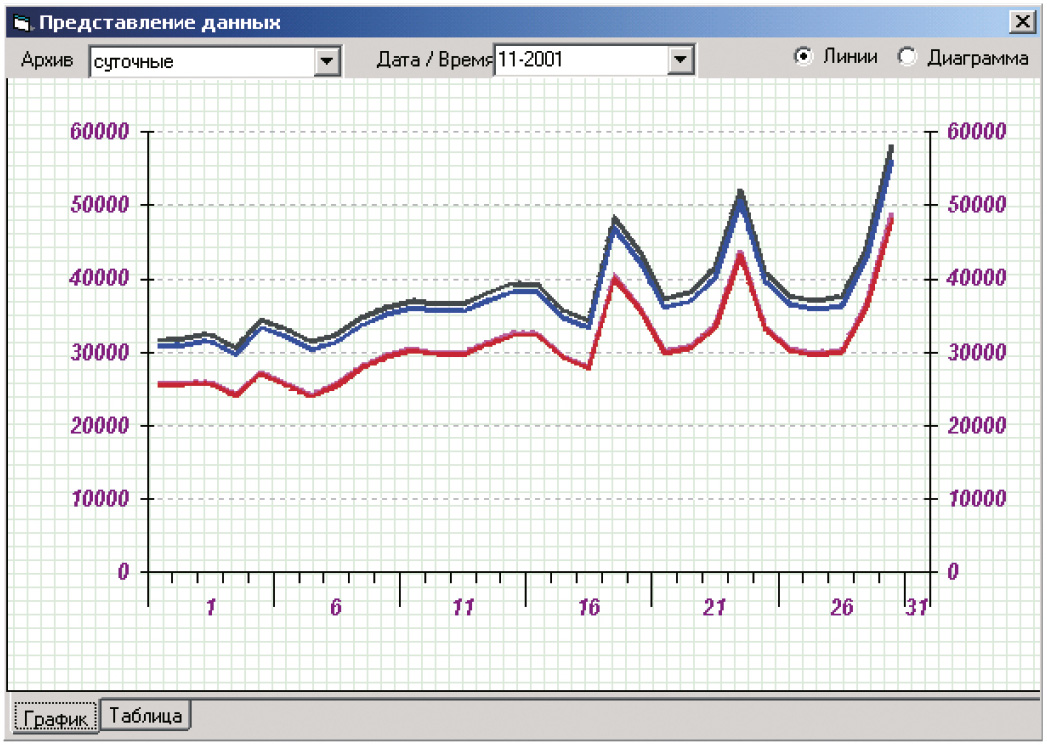Click the right axis value 30000
This screenshot has height=745, width=1047.
tap(976, 352)
